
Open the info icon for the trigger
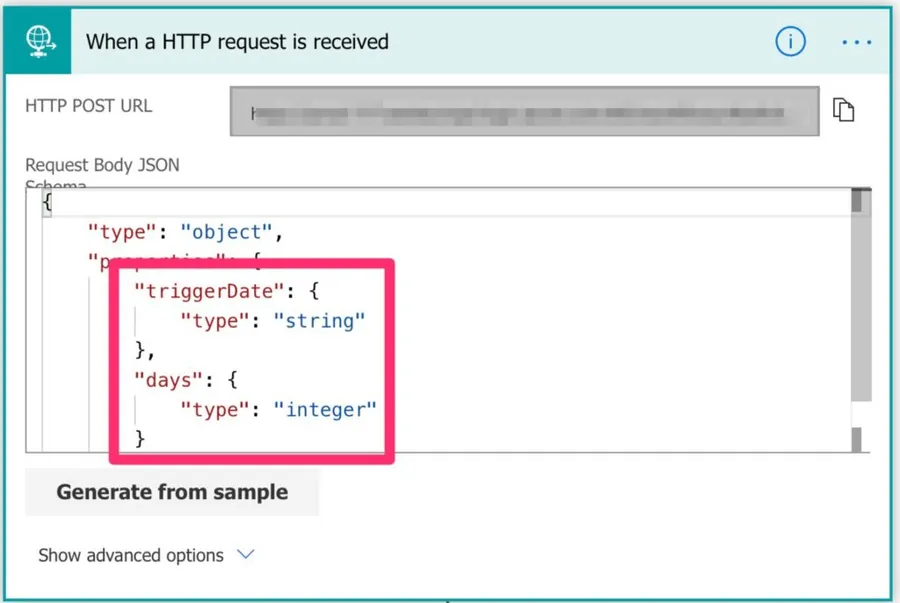point(790,42)
